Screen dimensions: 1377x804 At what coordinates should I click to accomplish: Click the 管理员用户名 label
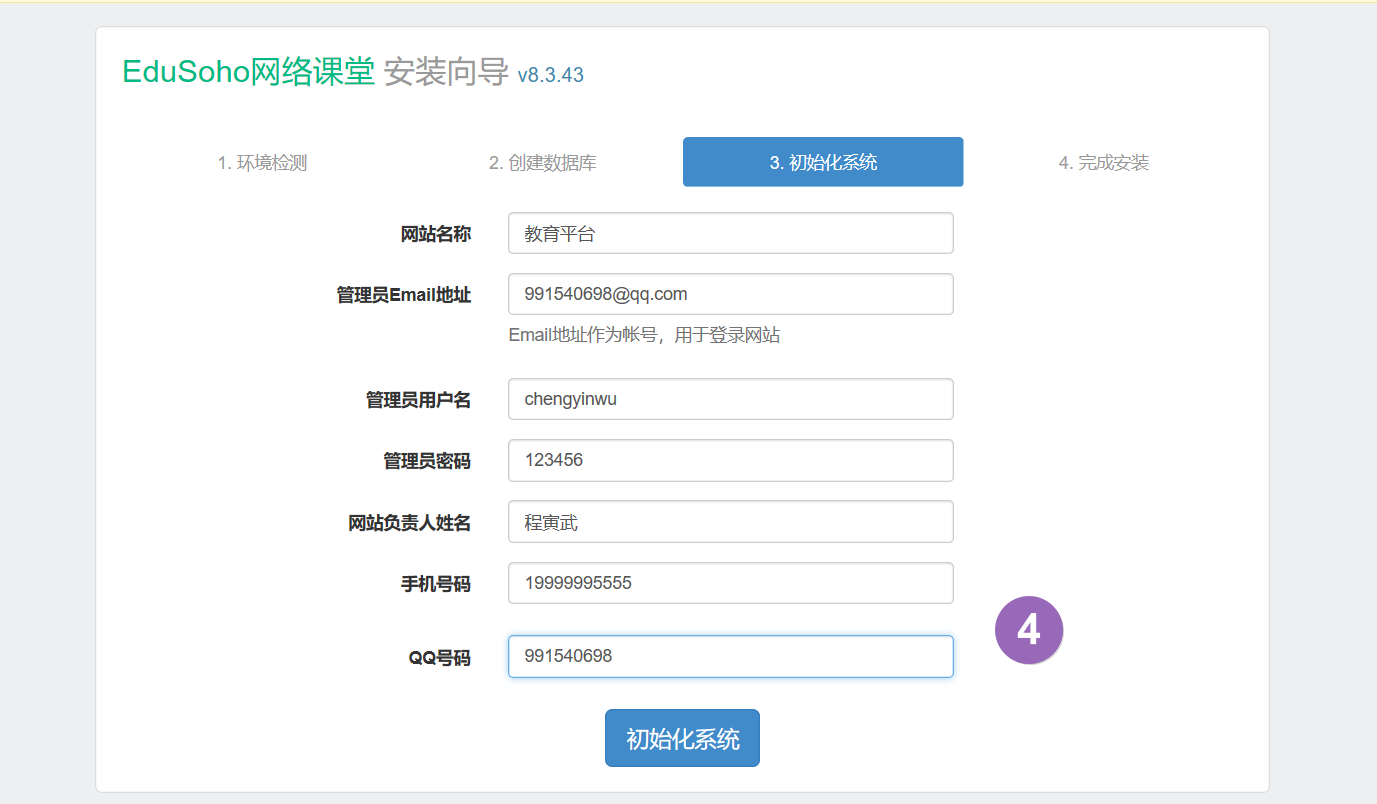pyautogui.click(x=418, y=400)
